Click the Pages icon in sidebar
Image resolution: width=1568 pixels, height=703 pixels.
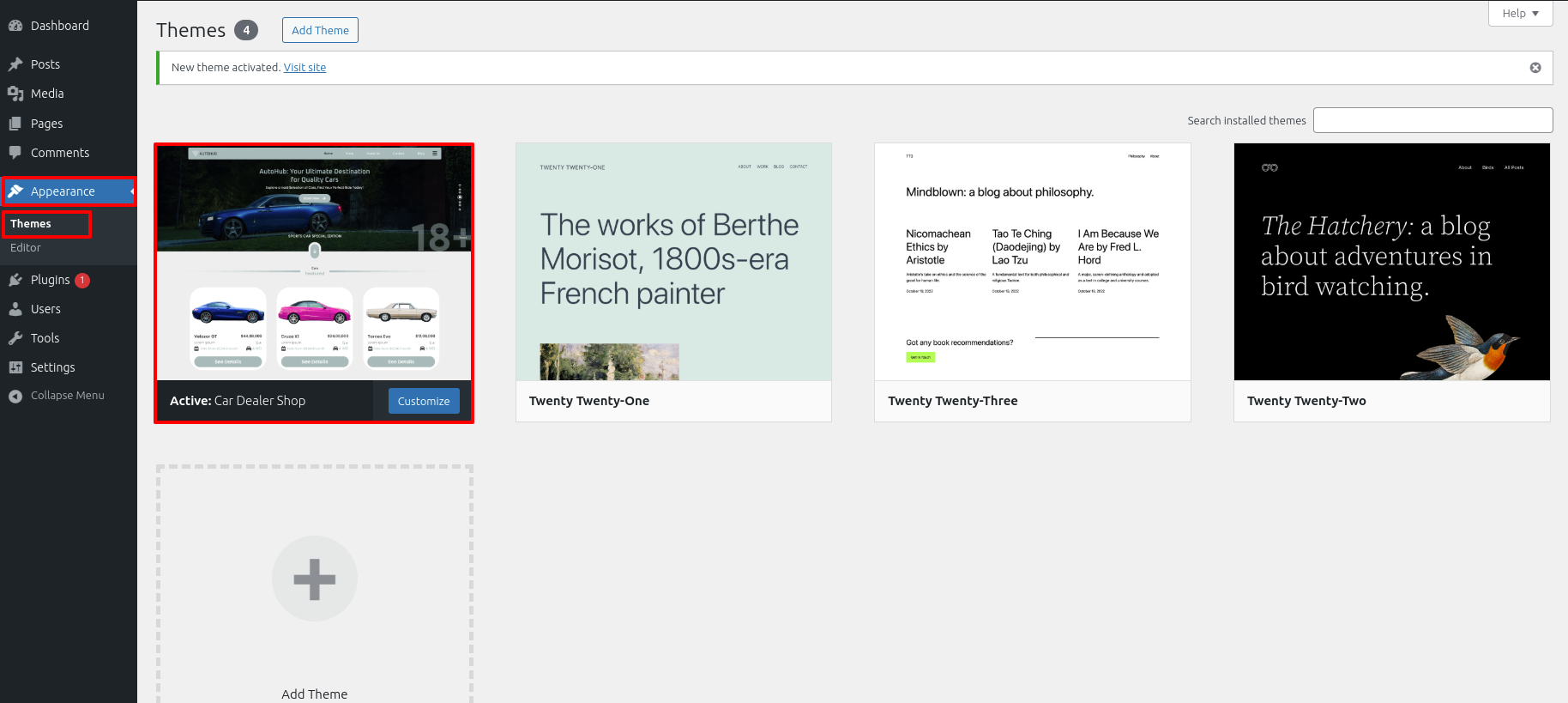(15, 124)
